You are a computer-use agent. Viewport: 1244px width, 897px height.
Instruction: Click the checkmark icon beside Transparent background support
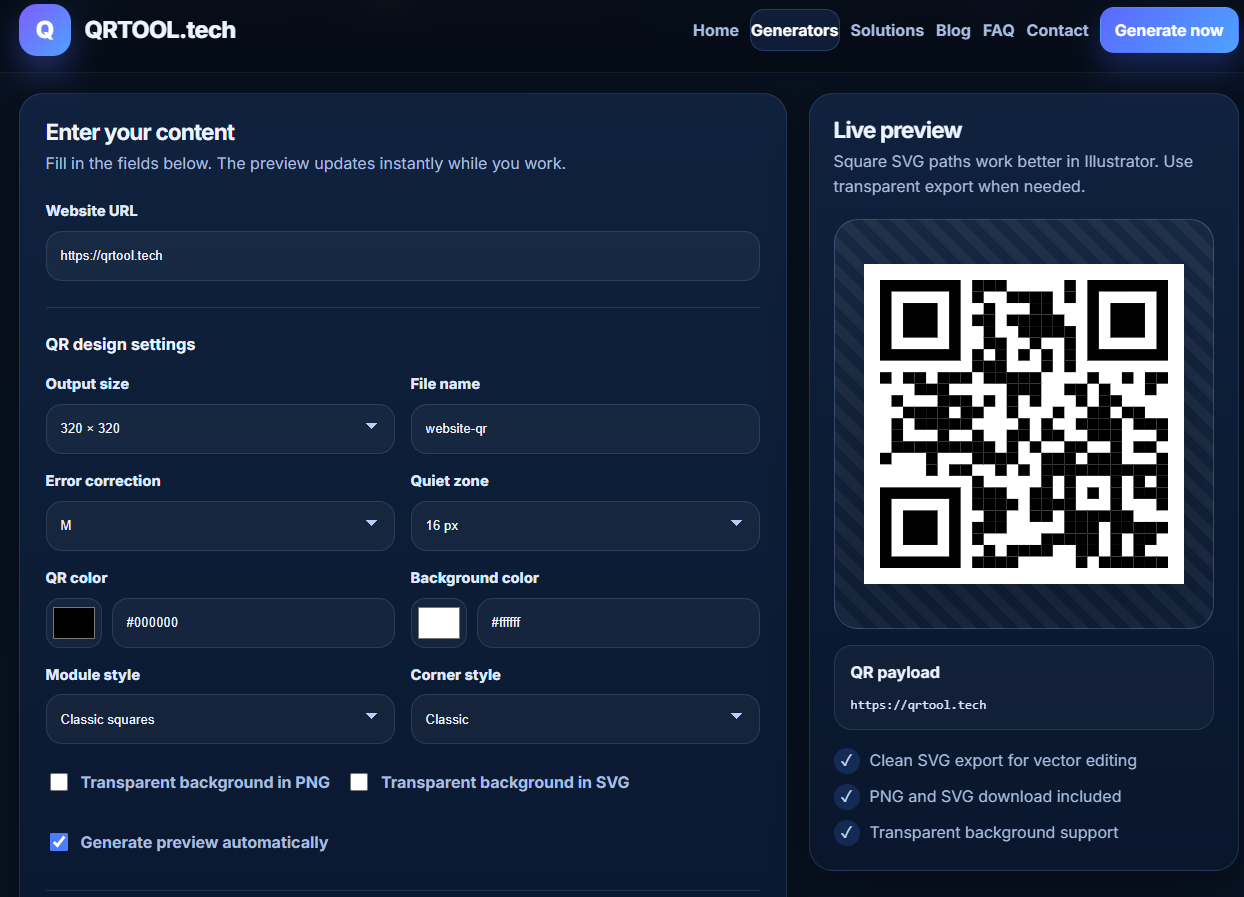[x=847, y=833]
